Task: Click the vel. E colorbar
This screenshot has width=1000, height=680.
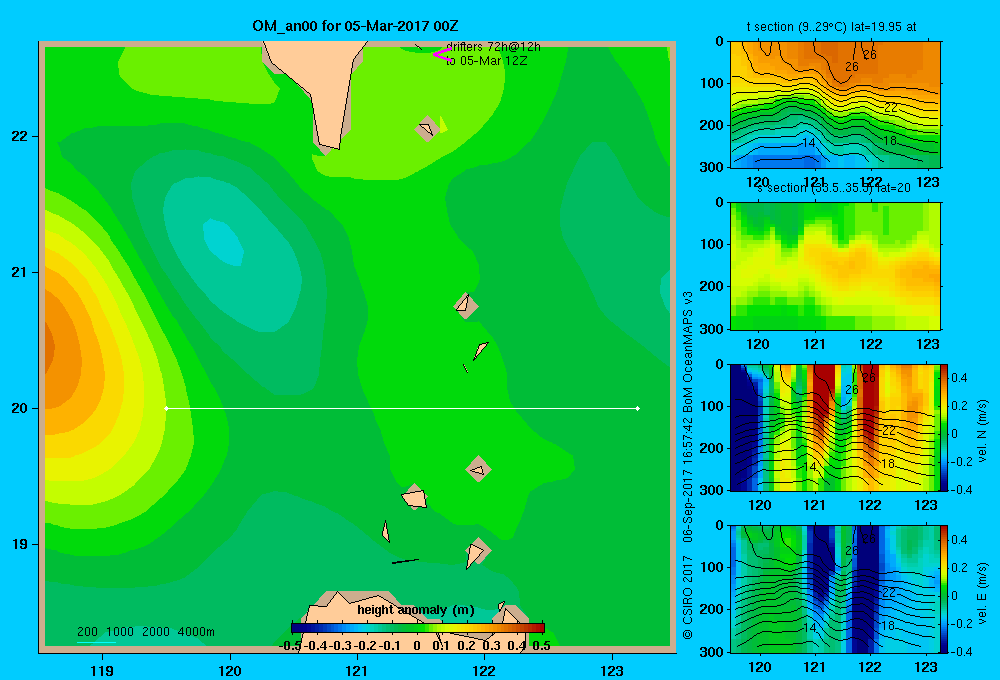Action: click(944, 589)
